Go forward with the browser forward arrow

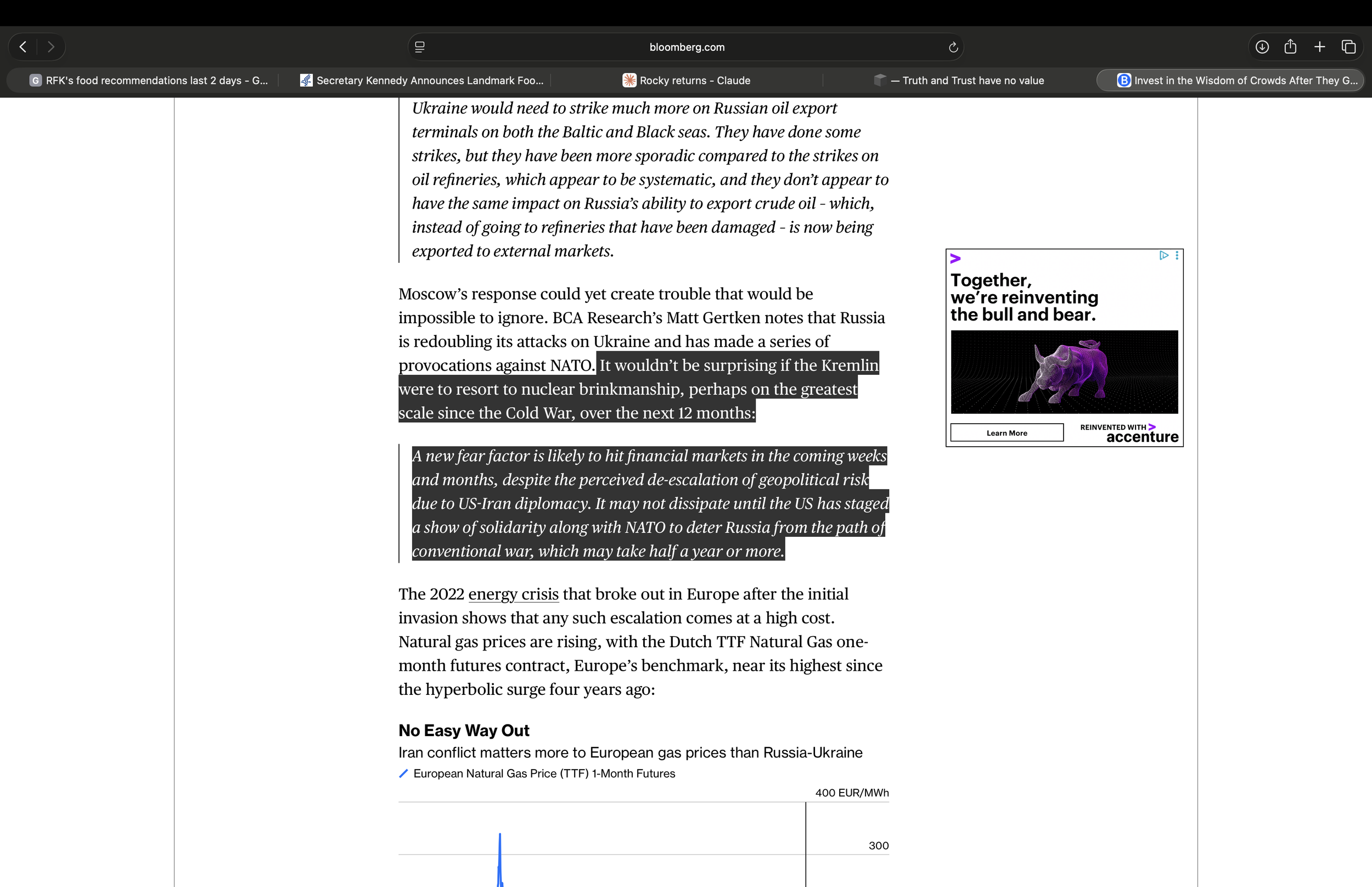click(50, 47)
